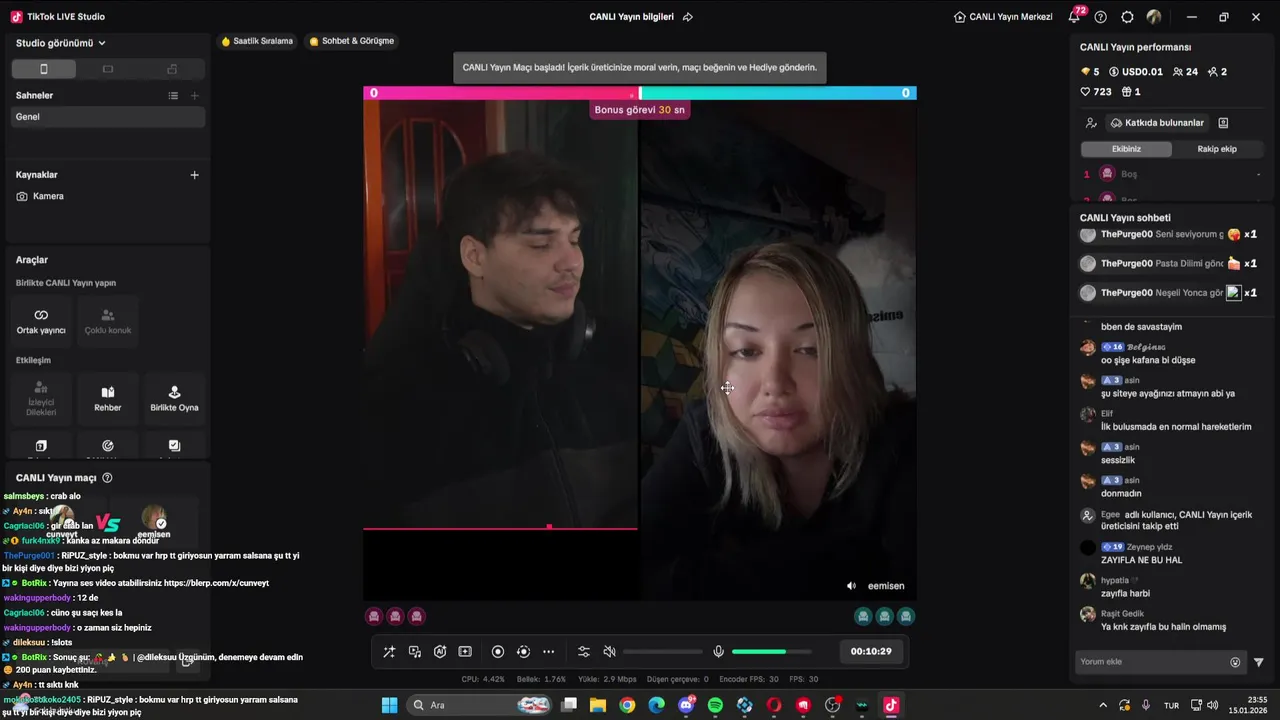Open the viewer analytics person icon
This screenshot has width=1280, height=720.
click(x=1091, y=123)
